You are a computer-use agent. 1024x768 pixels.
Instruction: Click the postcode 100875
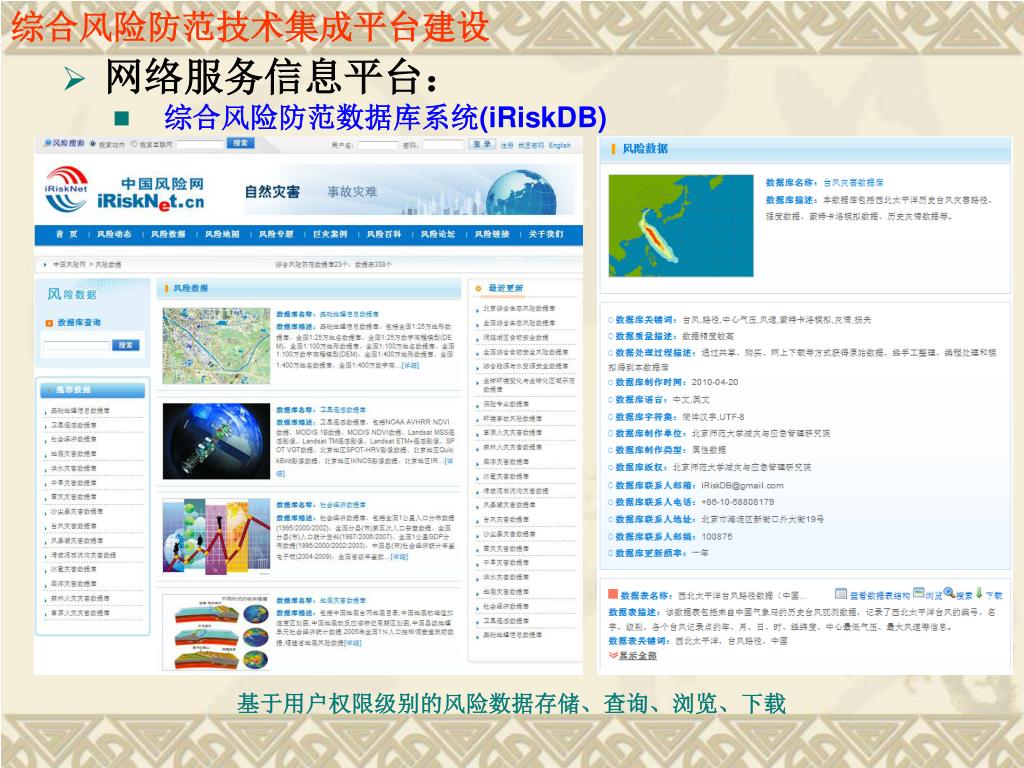[x=716, y=536]
